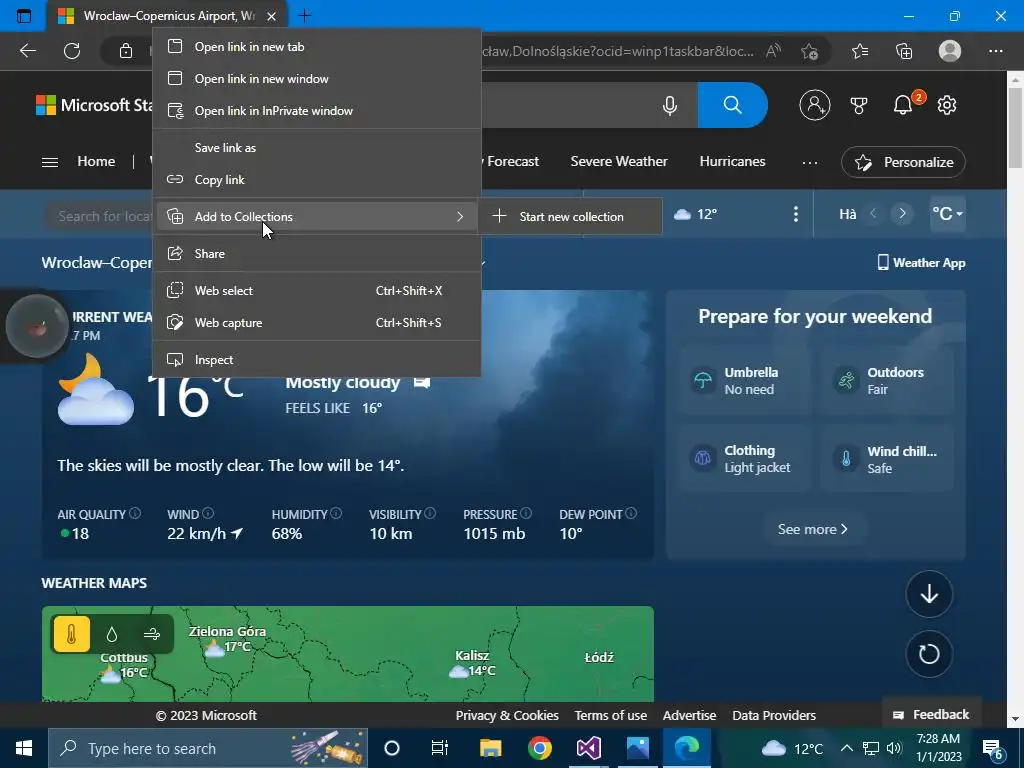Open the tab actions menu icon
The width and height of the screenshot is (1024, 768).
pyautogui.click(x=24, y=16)
